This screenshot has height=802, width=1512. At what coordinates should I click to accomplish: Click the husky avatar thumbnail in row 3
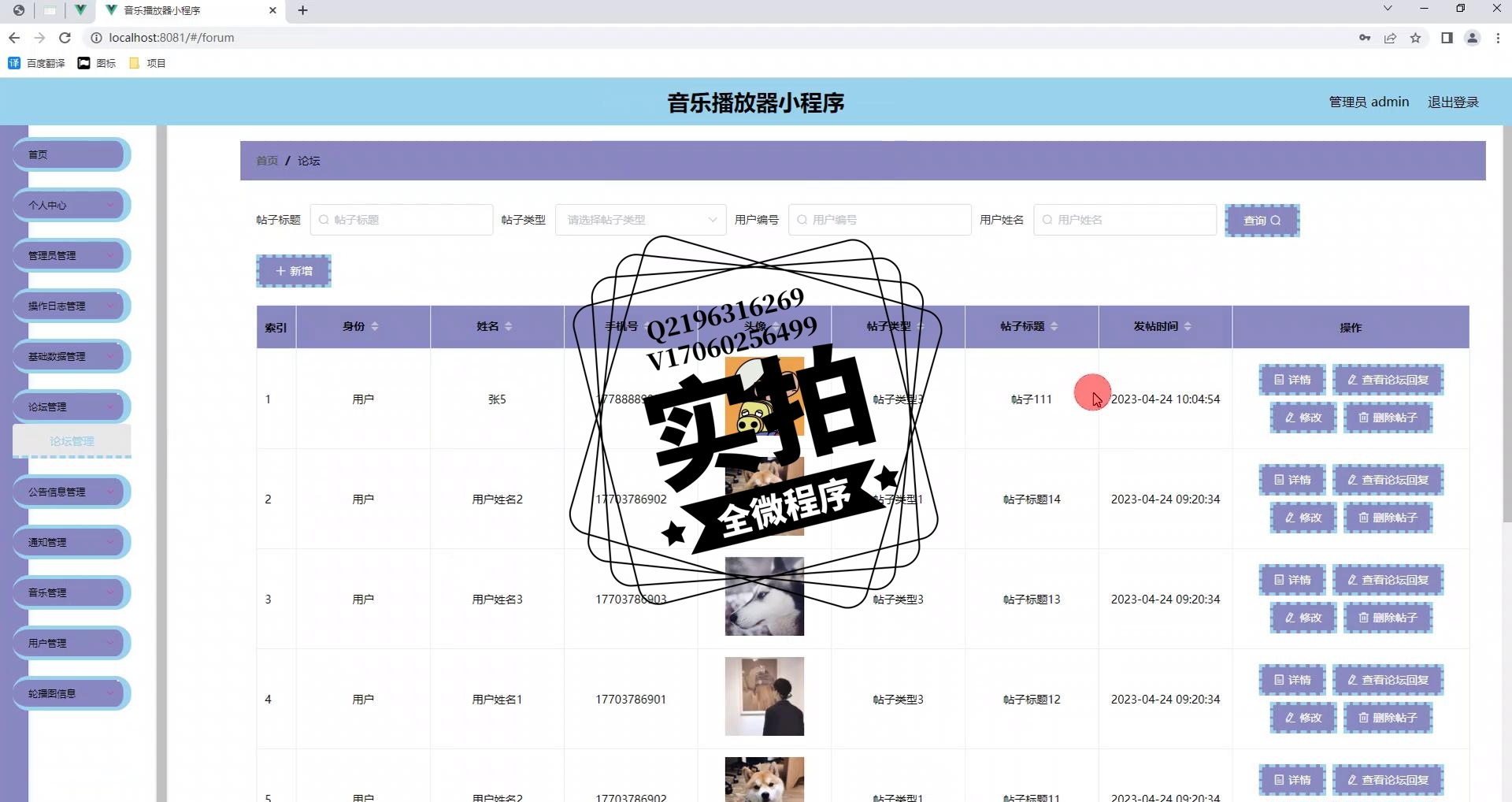pos(765,596)
